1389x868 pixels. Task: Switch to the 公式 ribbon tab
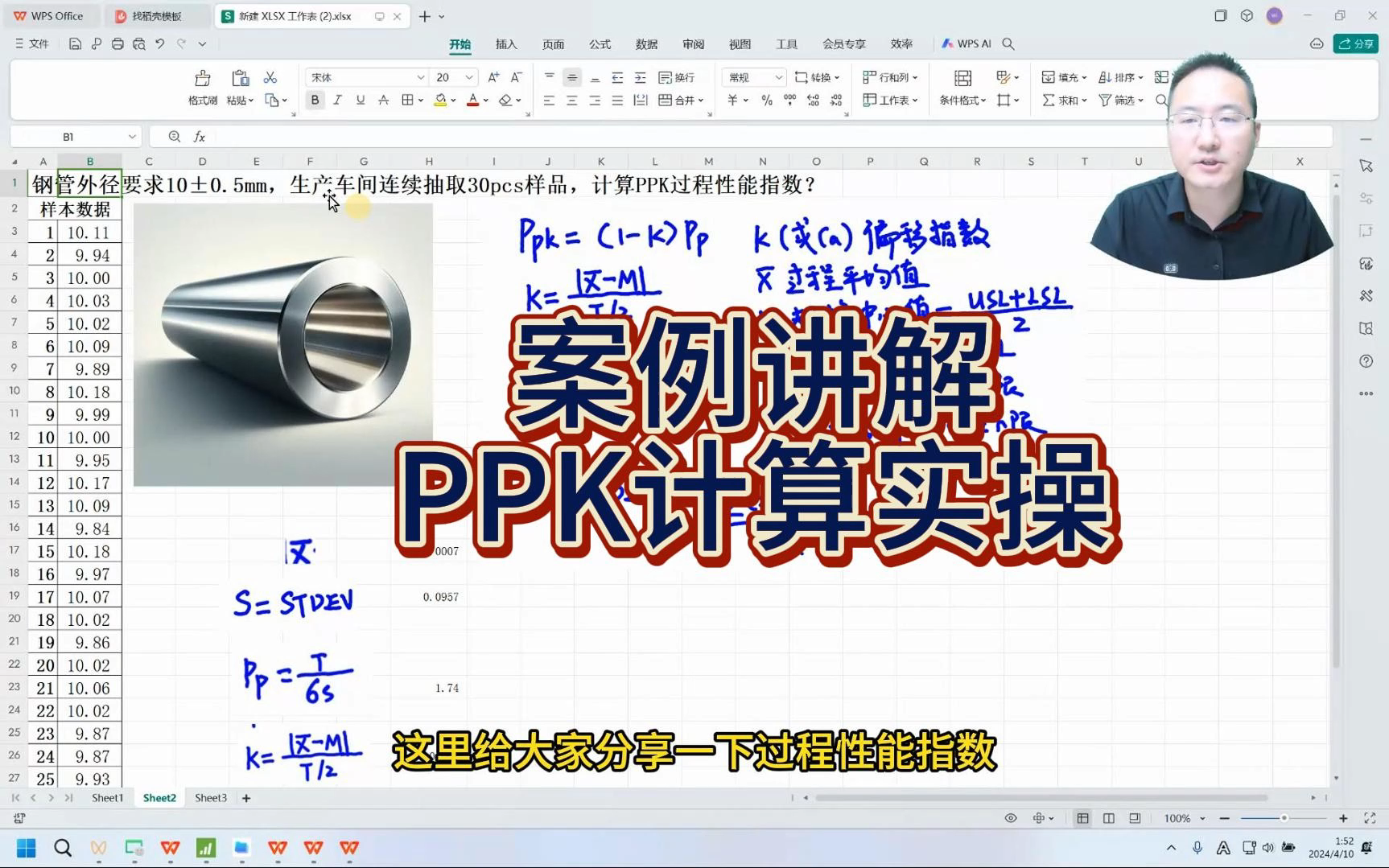600,44
